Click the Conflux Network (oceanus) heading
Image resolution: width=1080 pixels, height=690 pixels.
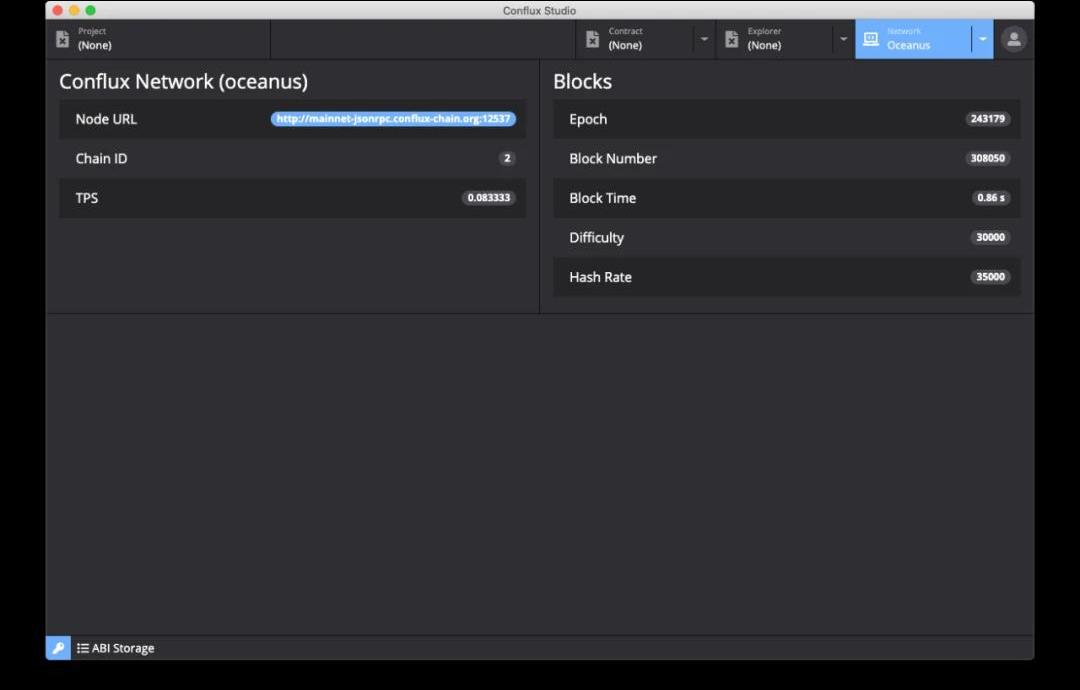(183, 81)
